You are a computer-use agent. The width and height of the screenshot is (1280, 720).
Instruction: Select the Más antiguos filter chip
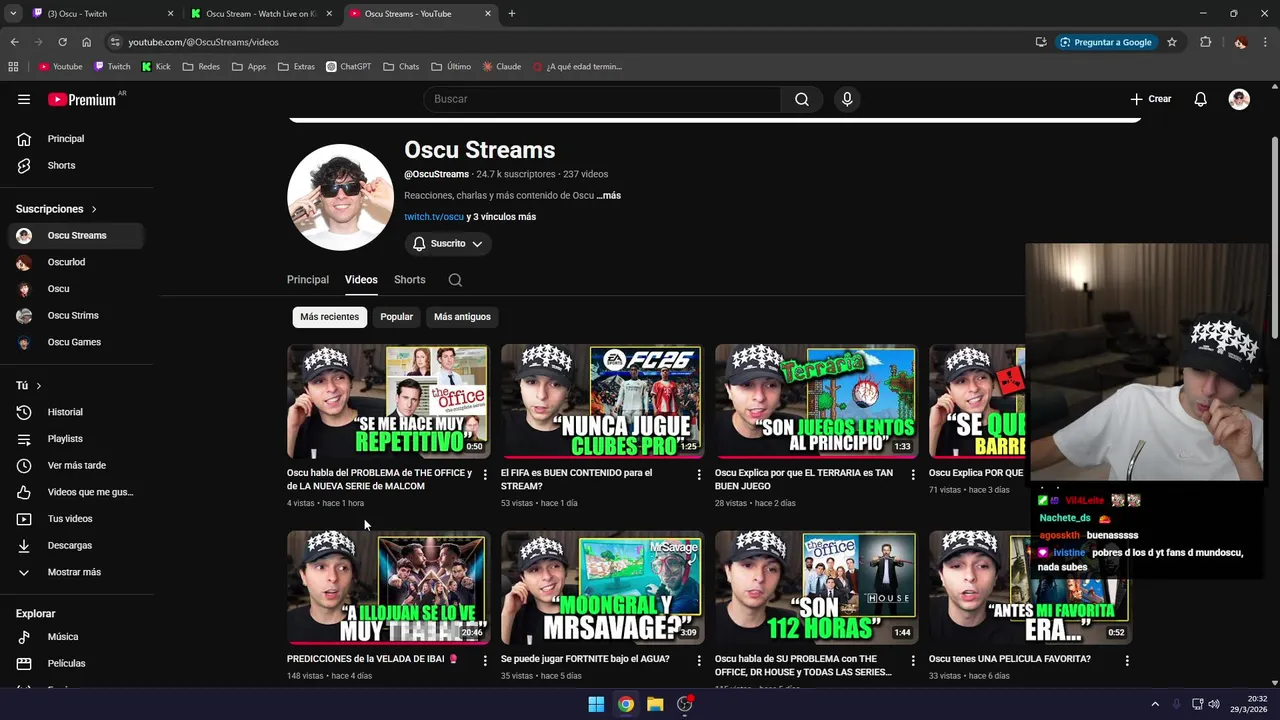coord(462,317)
